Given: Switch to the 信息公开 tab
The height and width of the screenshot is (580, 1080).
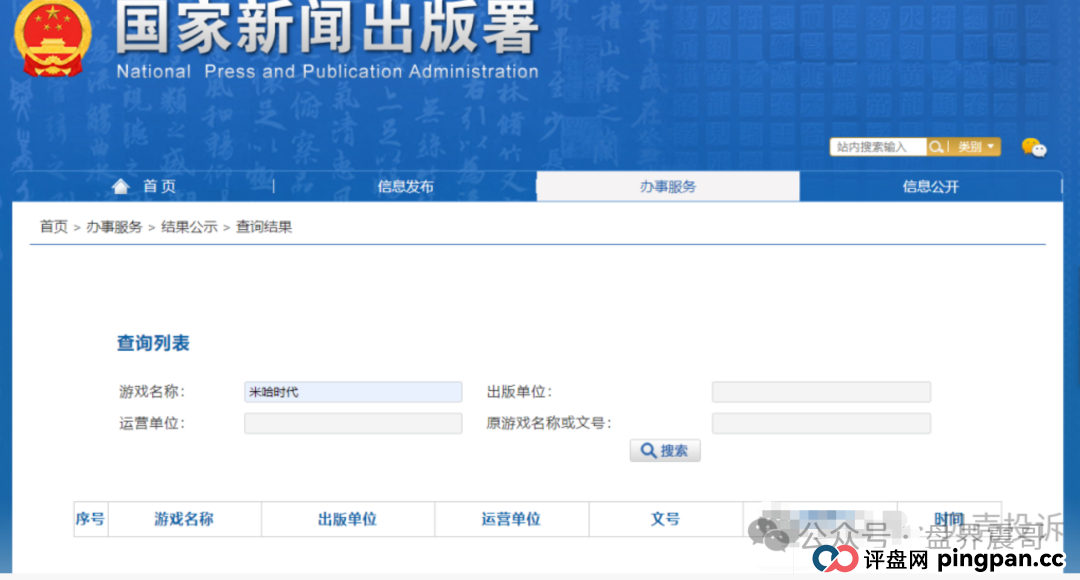Looking at the screenshot, I should (x=930, y=186).
